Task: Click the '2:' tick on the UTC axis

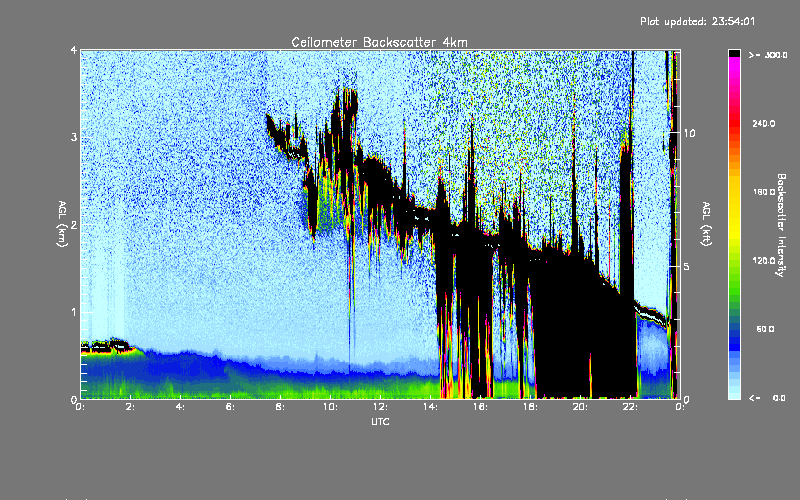Action: (x=131, y=407)
